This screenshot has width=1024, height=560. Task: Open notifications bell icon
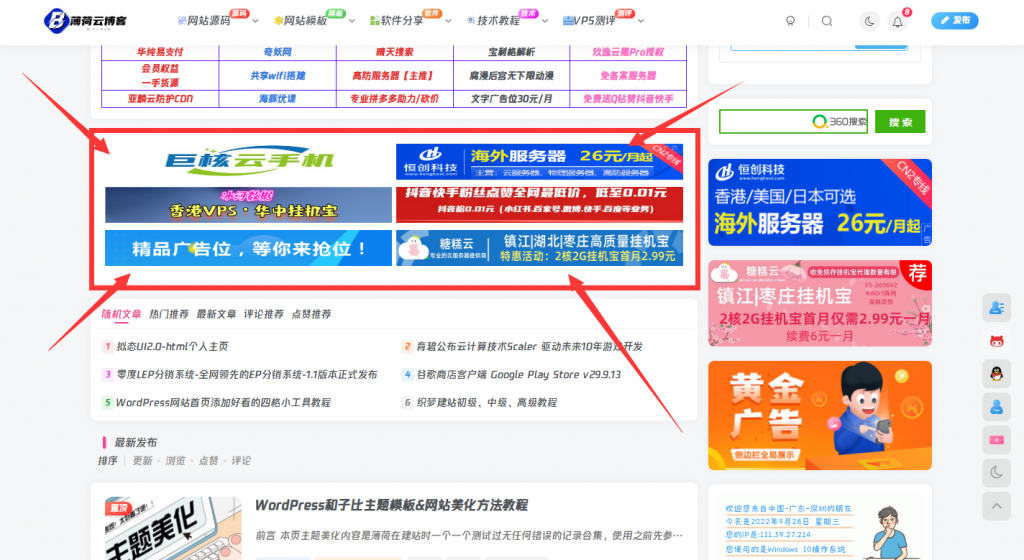(898, 22)
